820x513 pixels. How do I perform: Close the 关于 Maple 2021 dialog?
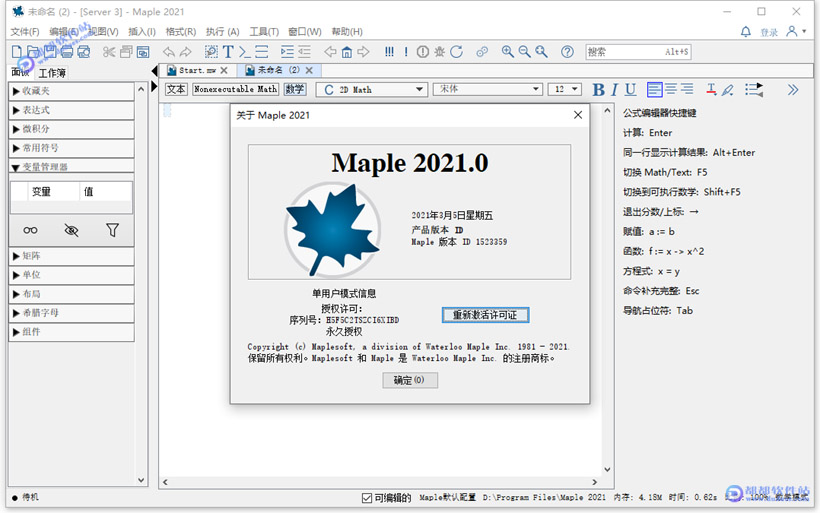(x=577, y=115)
